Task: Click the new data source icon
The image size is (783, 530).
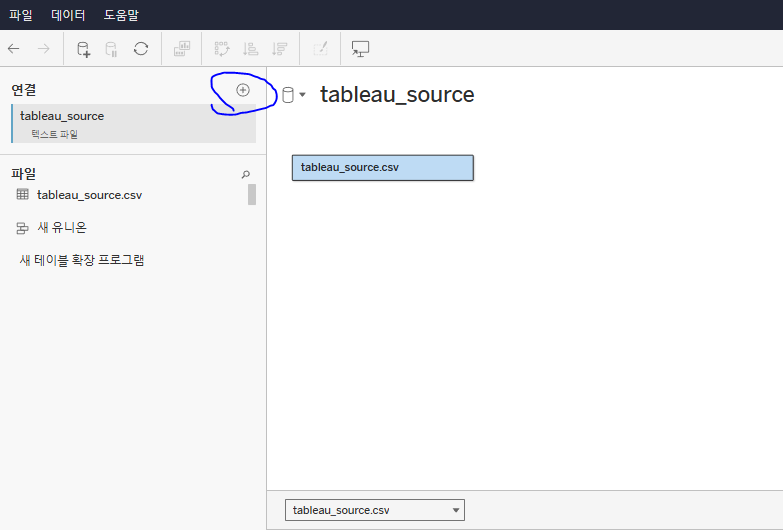Action: click(83, 49)
